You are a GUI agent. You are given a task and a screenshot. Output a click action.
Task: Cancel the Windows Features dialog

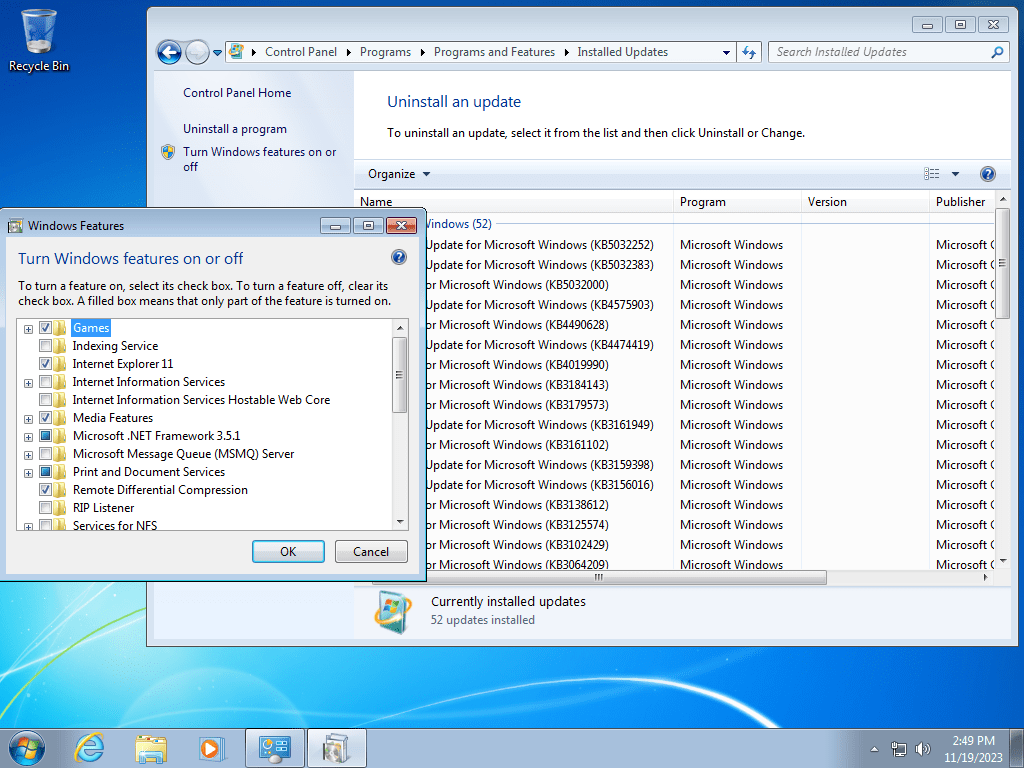[x=371, y=552]
